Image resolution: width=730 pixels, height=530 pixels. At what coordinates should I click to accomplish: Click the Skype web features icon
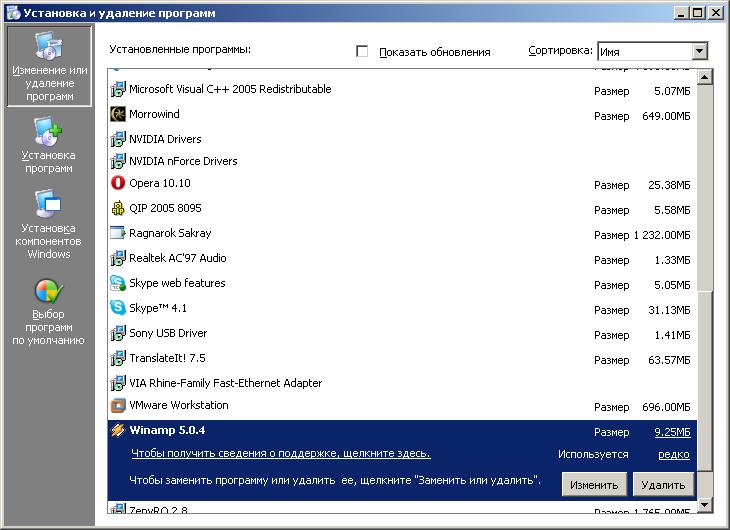click(118, 283)
